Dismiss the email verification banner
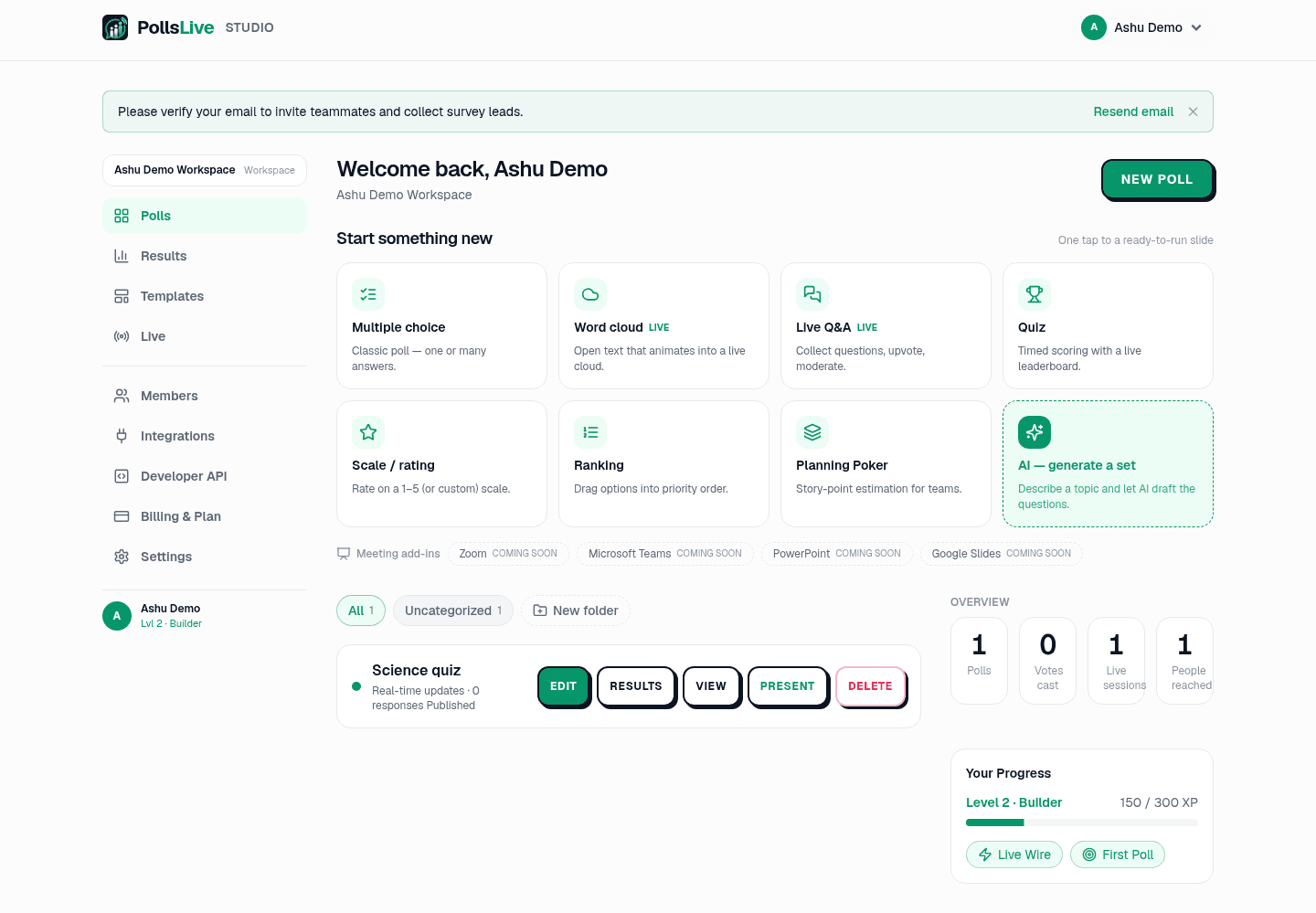This screenshot has height=913, width=1316. [1193, 111]
